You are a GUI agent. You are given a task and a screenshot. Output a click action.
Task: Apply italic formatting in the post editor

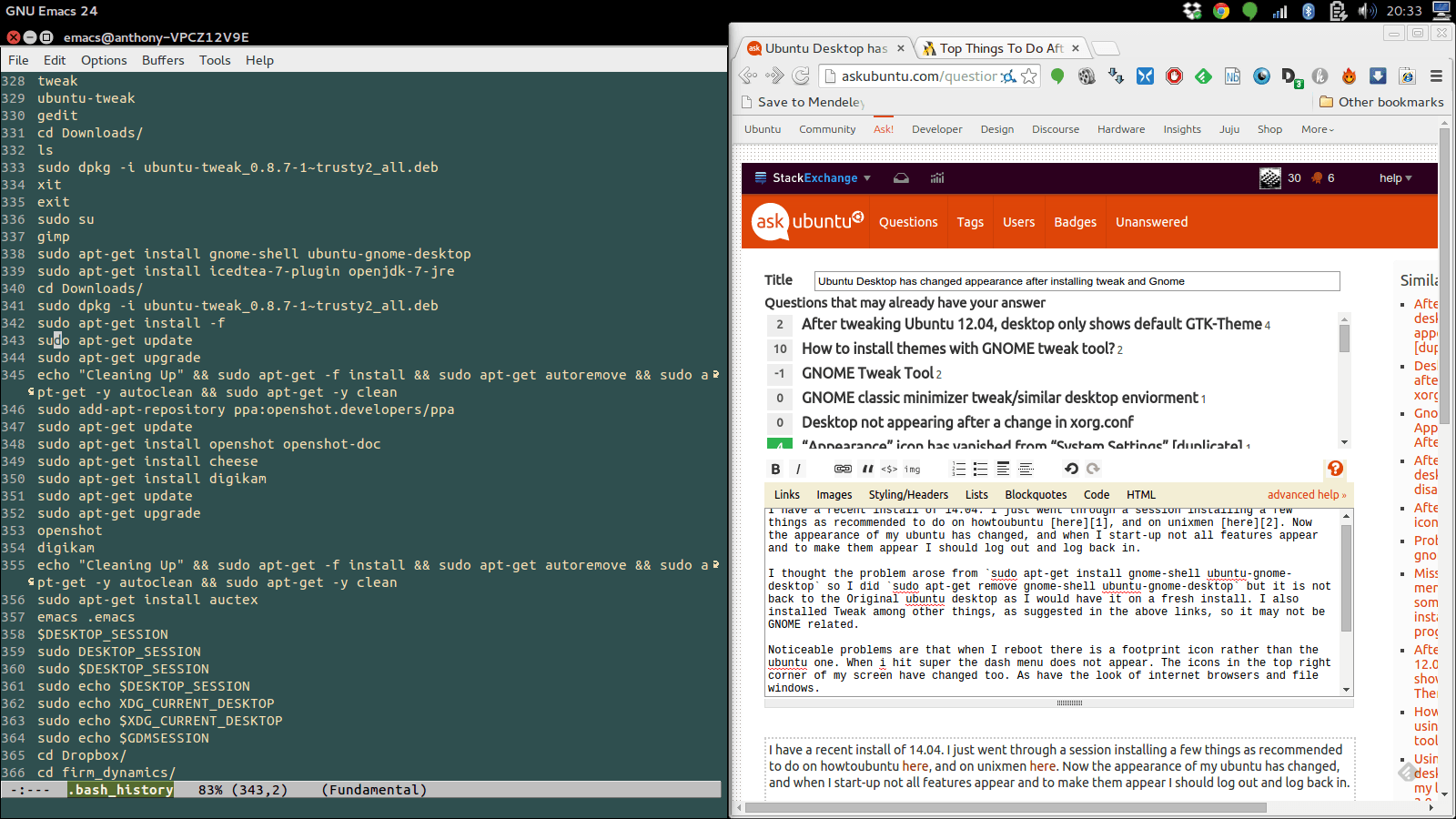pyautogui.click(x=798, y=469)
